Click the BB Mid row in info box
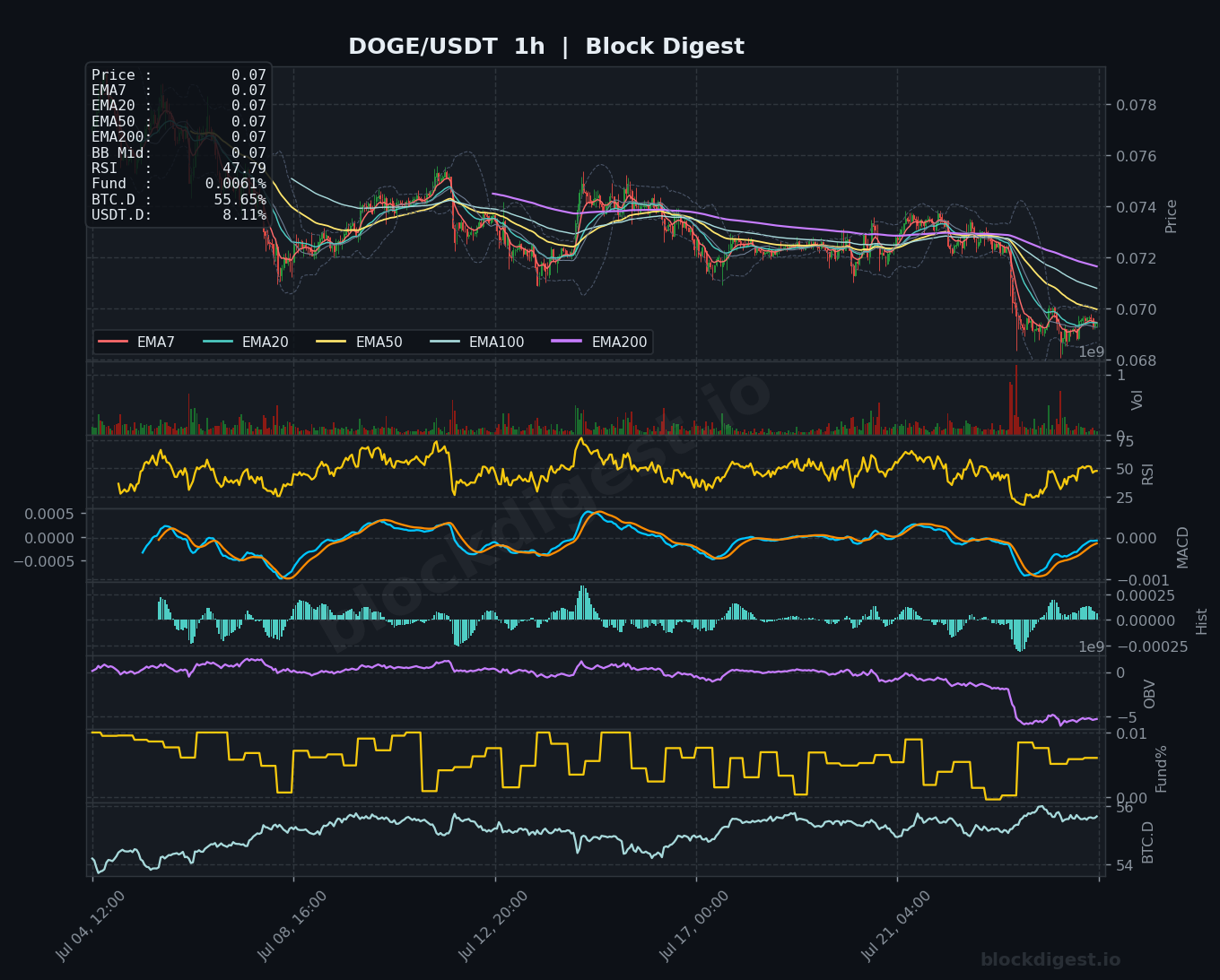This screenshot has width=1220, height=980. point(179,153)
